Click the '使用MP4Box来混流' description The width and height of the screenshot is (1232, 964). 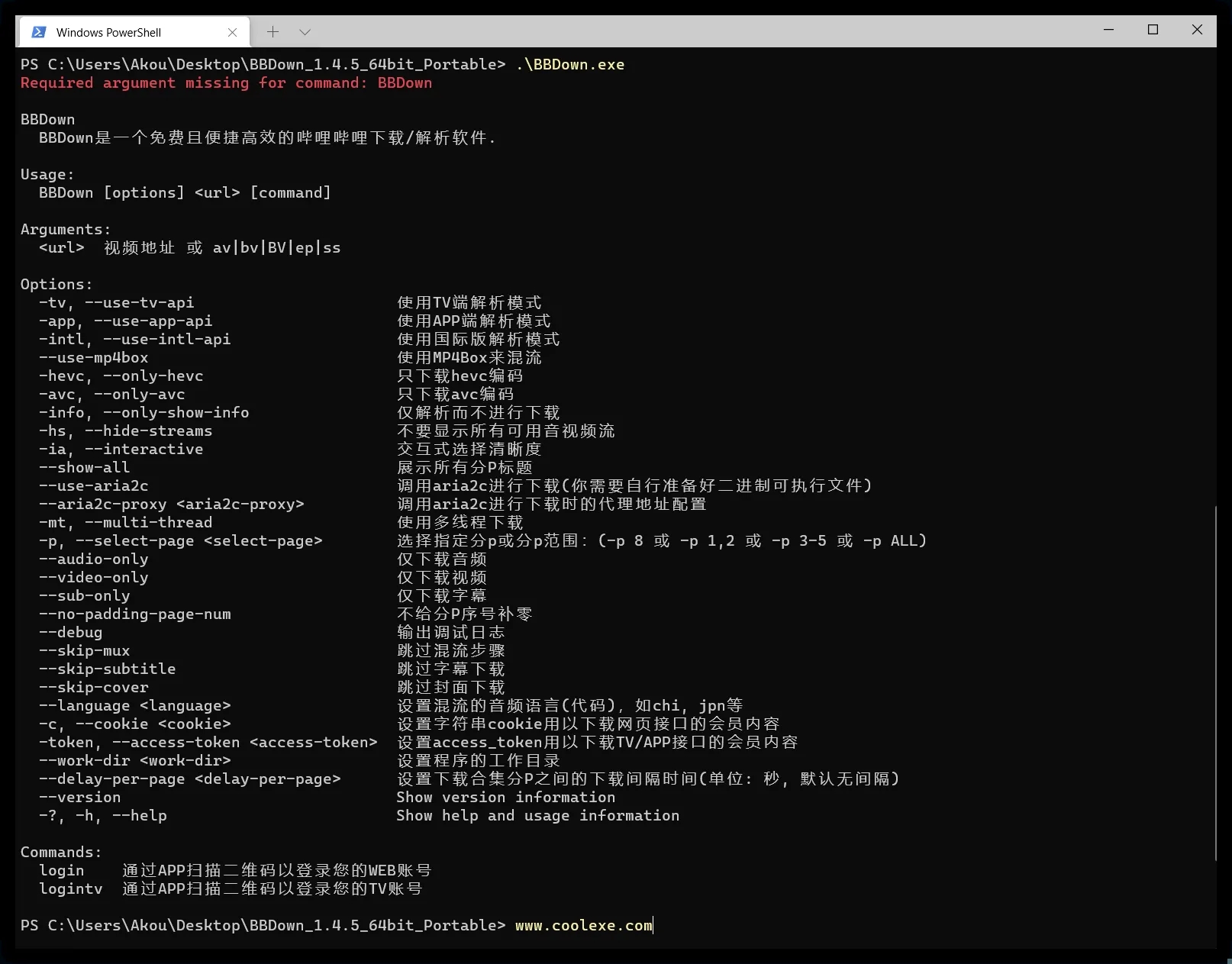[x=469, y=357]
